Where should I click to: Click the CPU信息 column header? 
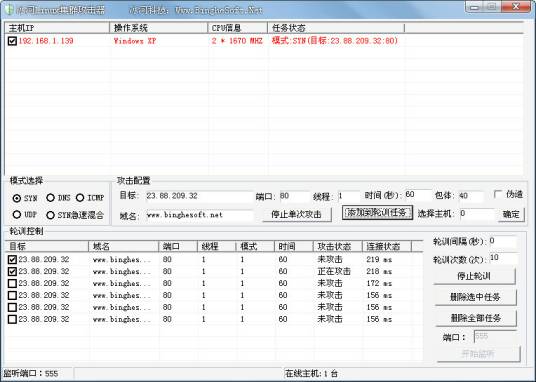coord(237,28)
